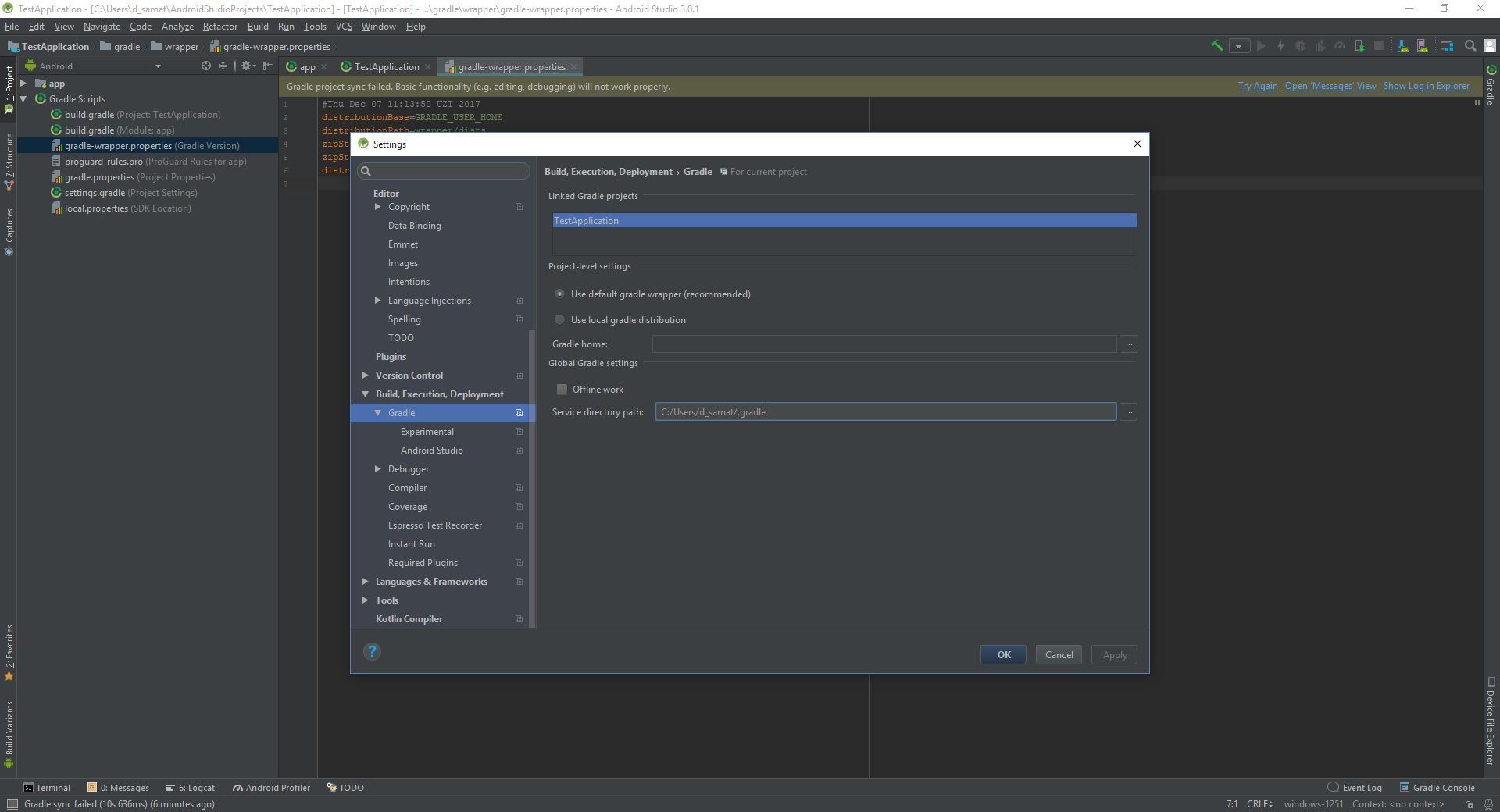Open the Event Log tool window

point(1355,788)
